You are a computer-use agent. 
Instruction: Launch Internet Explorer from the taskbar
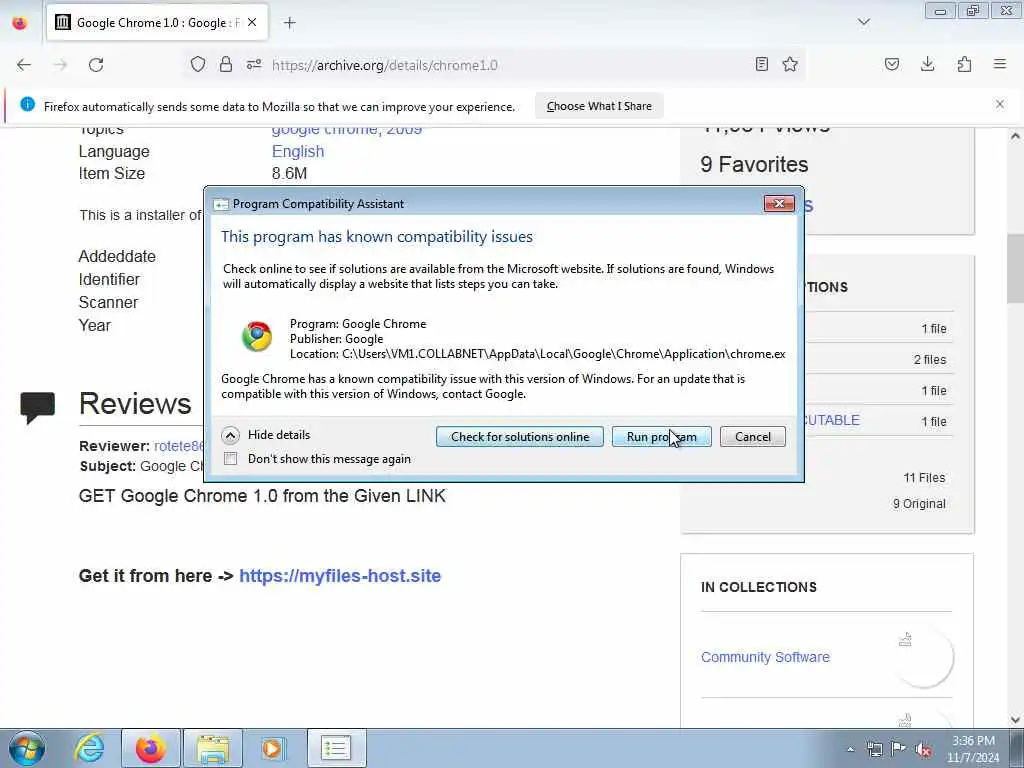pos(89,748)
